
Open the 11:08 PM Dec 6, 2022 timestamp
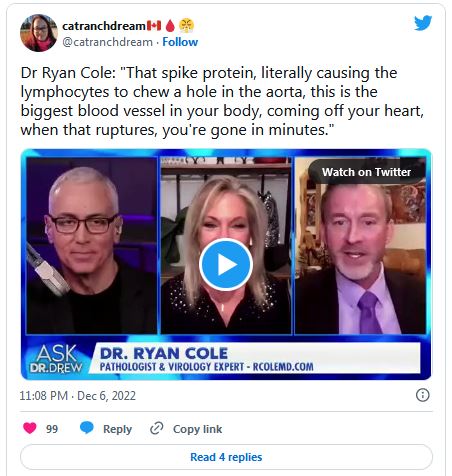78,396
